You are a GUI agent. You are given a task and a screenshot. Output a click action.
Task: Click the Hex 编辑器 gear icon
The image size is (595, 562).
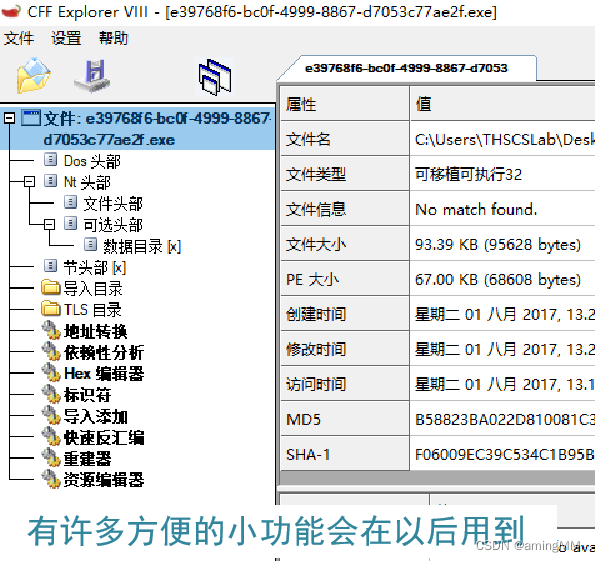51,372
